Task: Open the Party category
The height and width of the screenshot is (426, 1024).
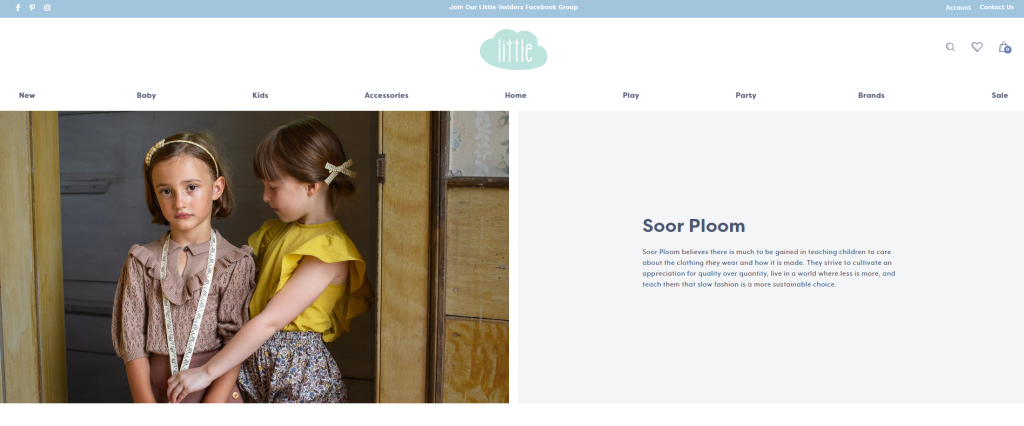Action: click(x=746, y=95)
